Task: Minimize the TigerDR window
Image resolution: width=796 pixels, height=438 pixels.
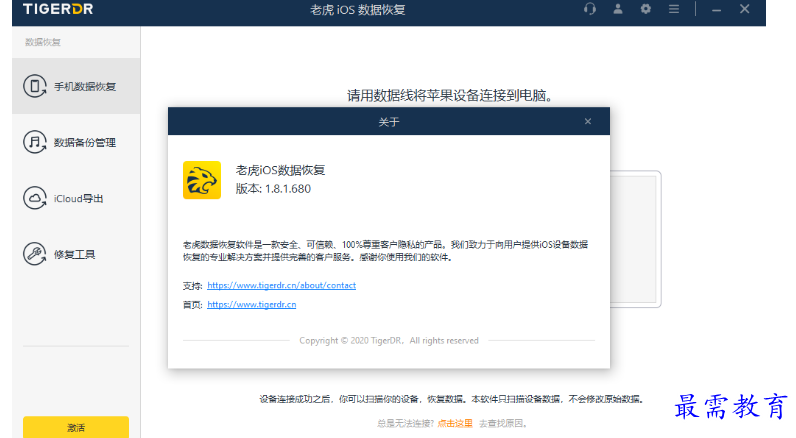Action: (x=716, y=10)
